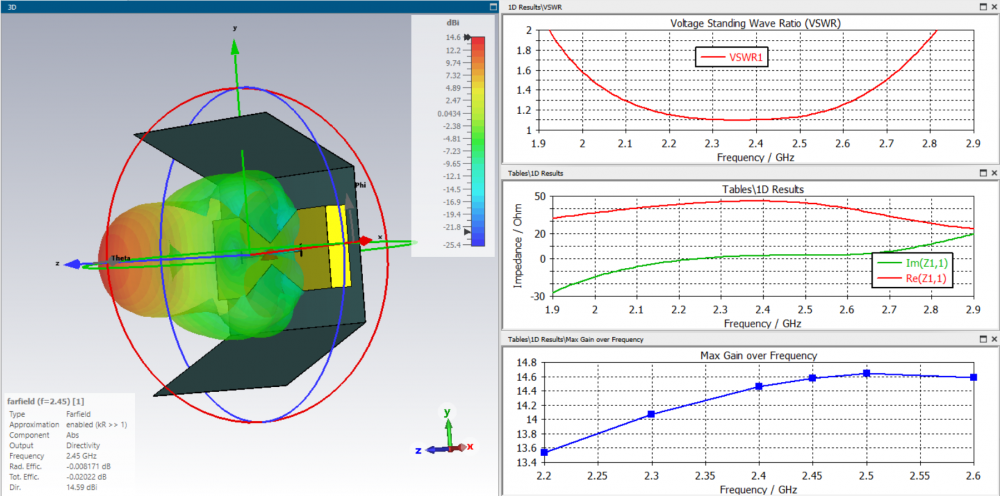Image resolution: width=1000 pixels, height=496 pixels.
Task: Maximize the 3D view window
Action: 492,7
